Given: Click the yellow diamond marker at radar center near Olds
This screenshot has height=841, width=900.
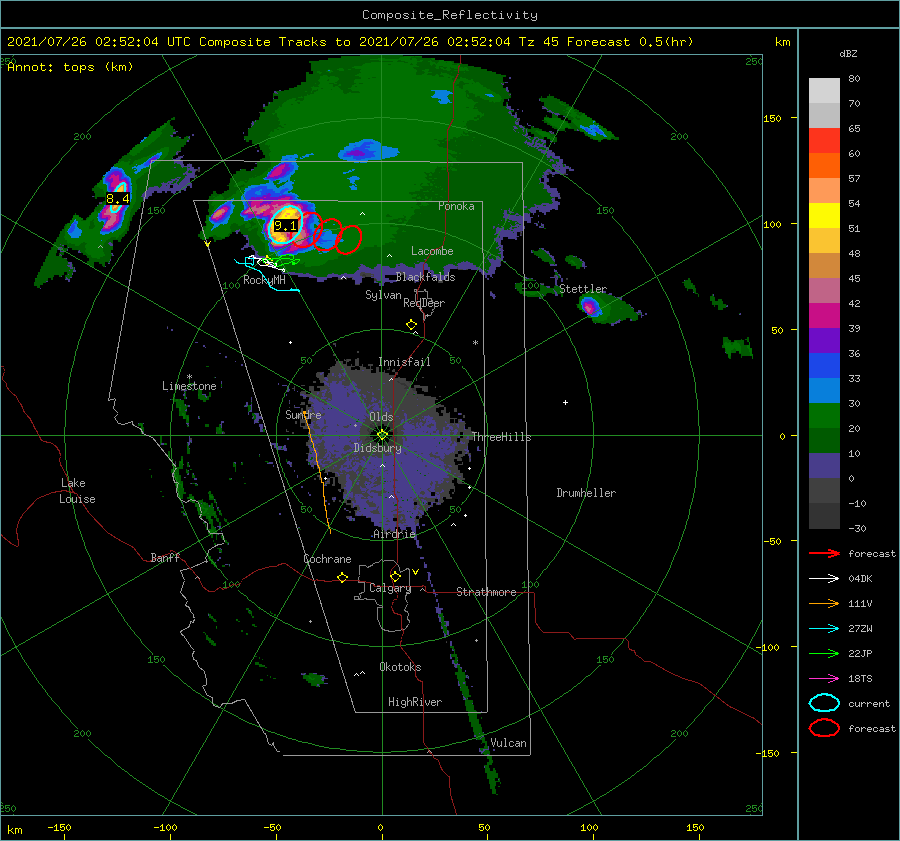Looking at the screenshot, I should pyautogui.click(x=382, y=435).
